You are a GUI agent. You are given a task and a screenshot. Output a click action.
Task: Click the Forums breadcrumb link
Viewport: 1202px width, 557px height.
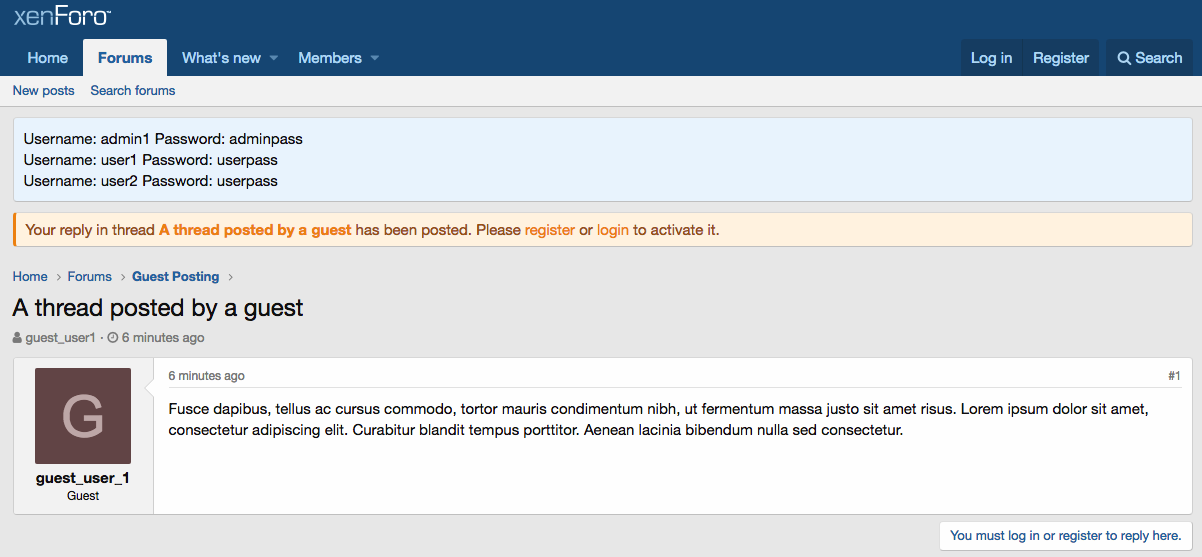[x=89, y=276]
